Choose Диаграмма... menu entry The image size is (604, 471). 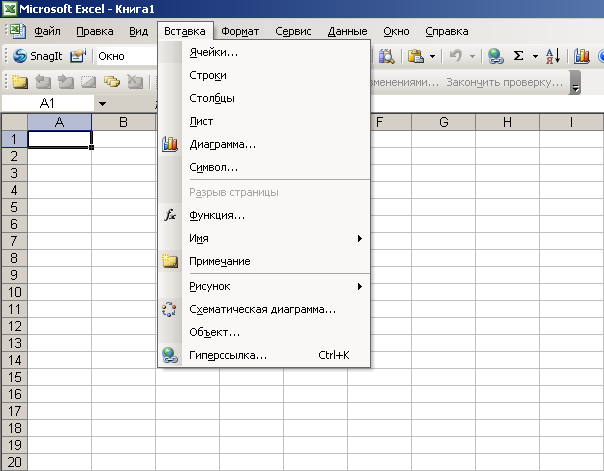(264, 144)
